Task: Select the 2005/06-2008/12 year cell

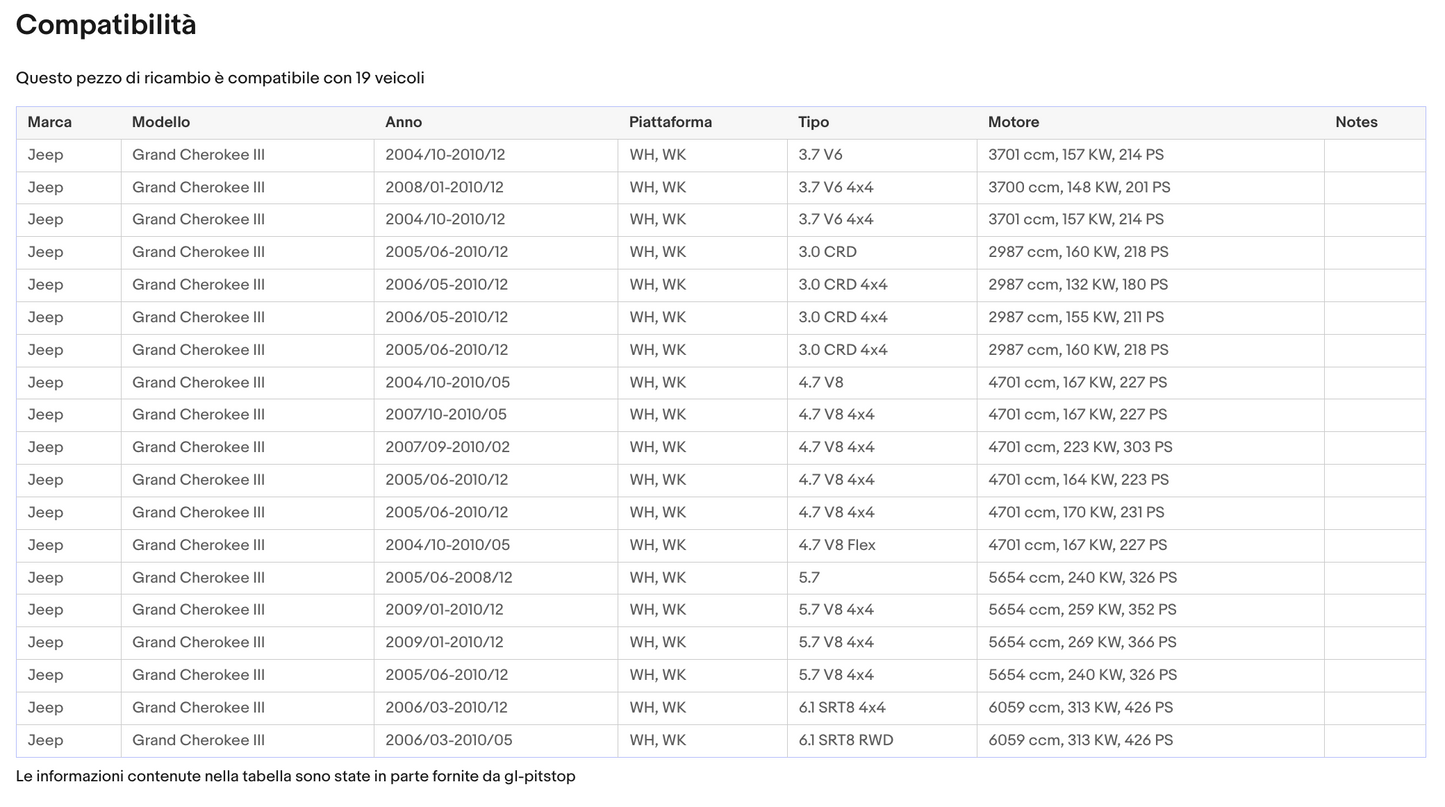Action: [448, 577]
